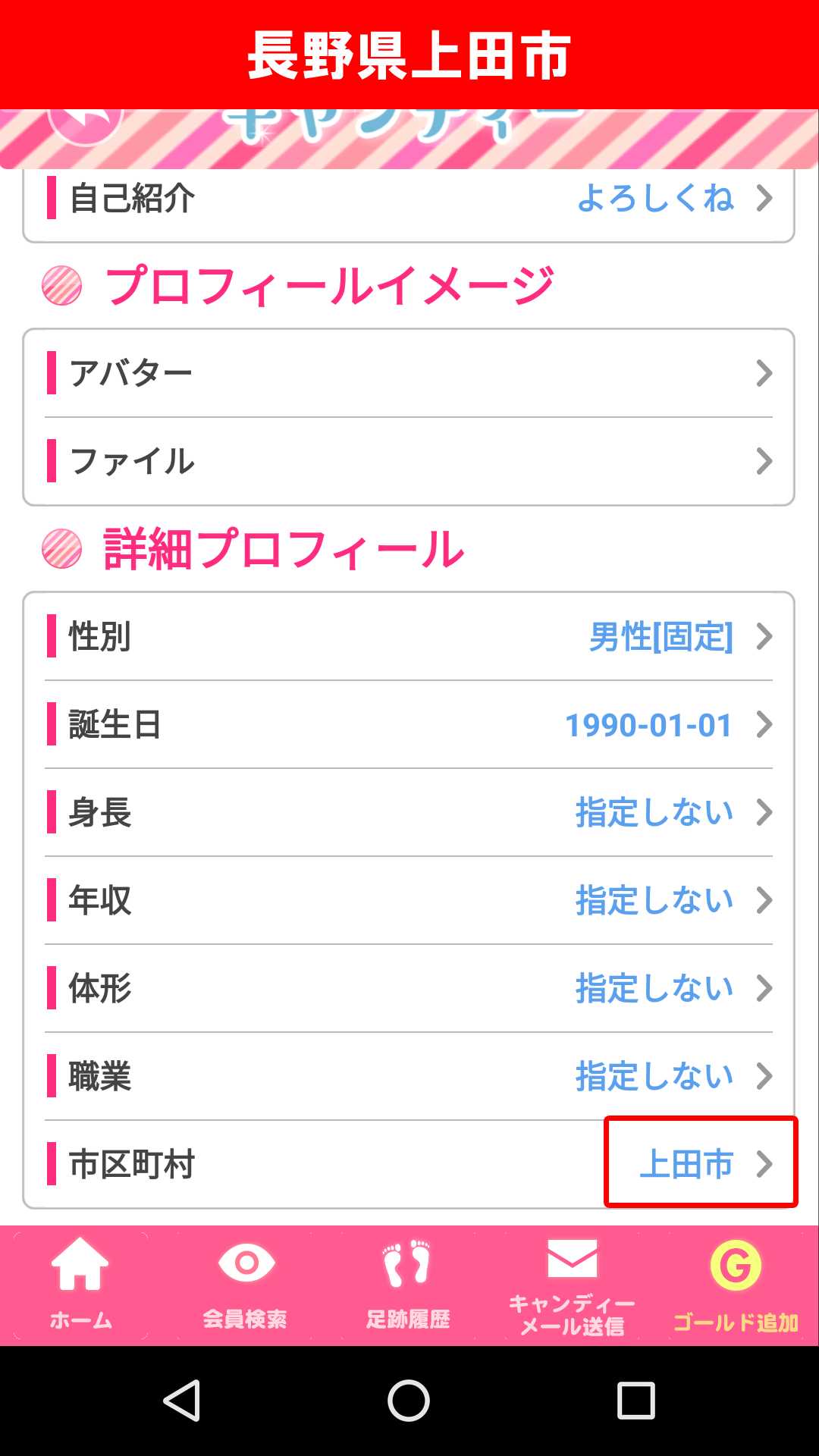Image resolution: width=819 pixels, height=1456 pixels.
Task: Tap the gold G coin icon
Action: click(x=736, y=1265)
